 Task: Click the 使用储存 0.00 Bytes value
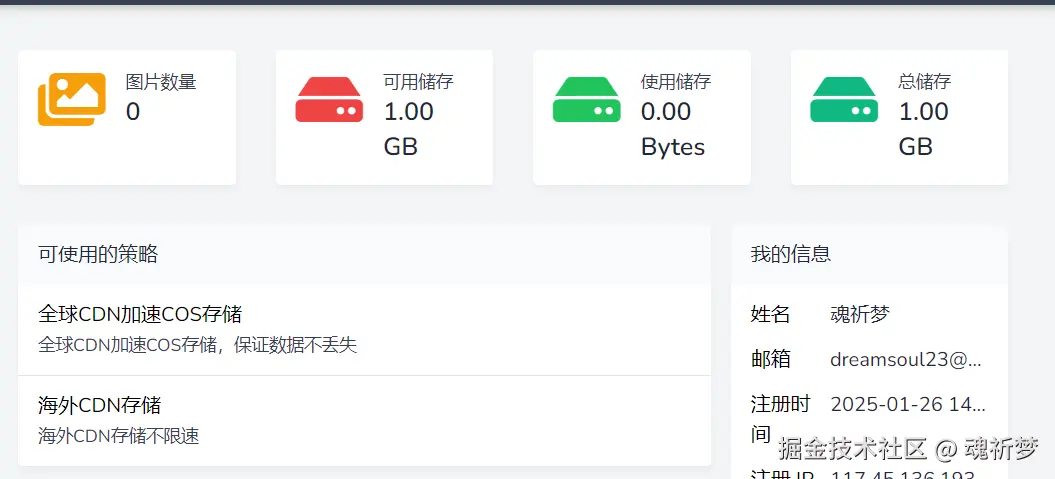(x=672, y=129)
